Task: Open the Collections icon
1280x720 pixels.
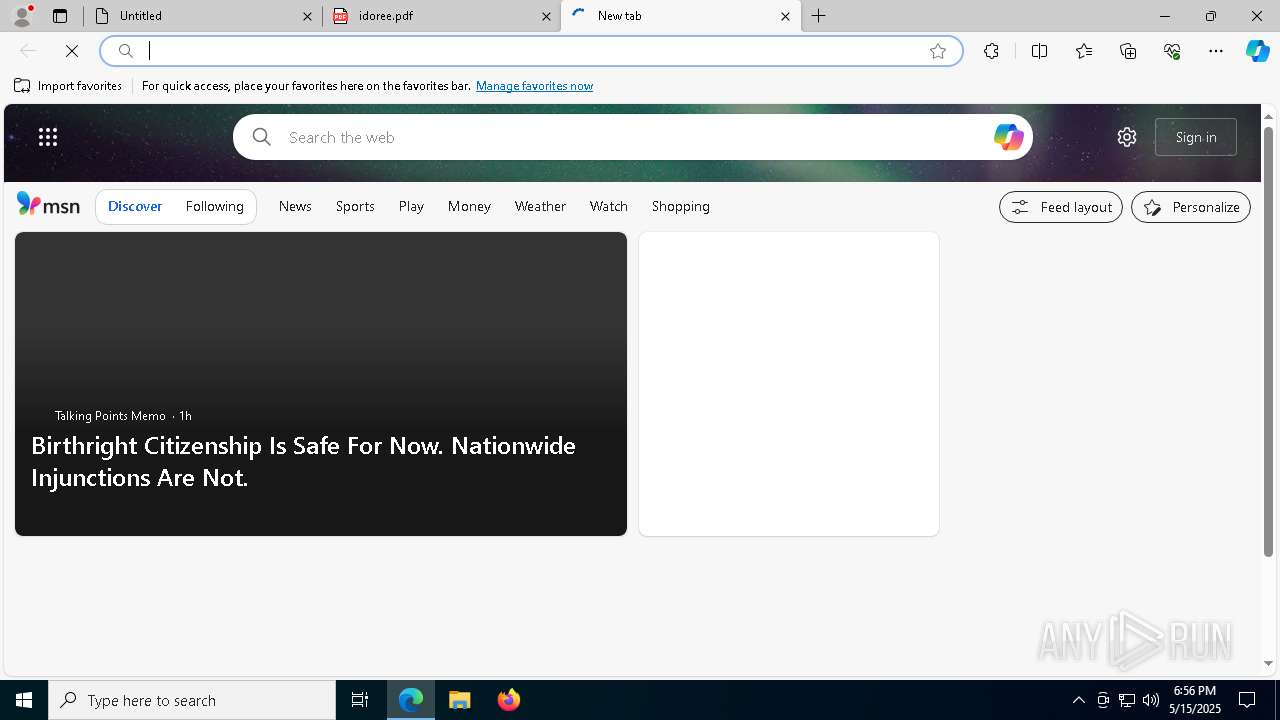Action: 1128,51
